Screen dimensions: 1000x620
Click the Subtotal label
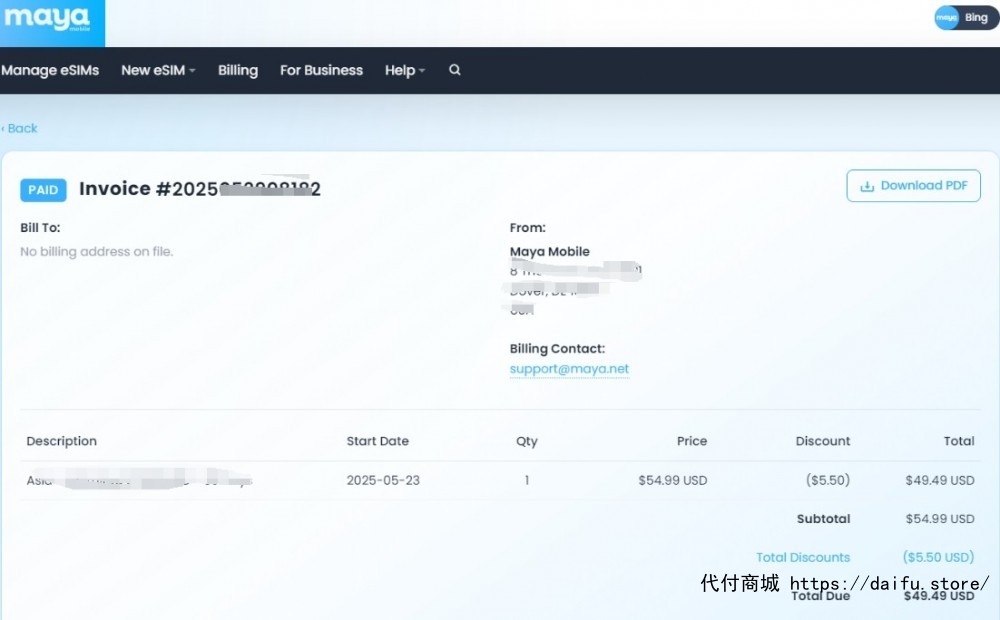click(x=823, y=519)
